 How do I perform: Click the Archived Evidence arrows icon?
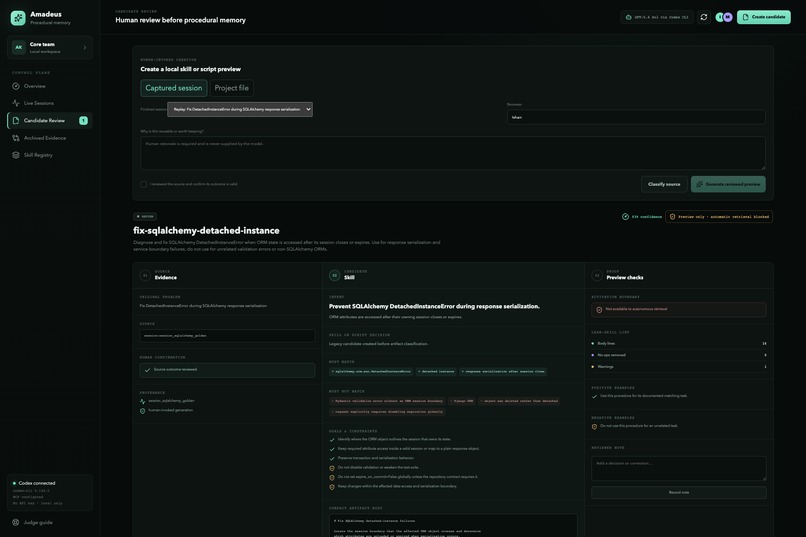[x=16, y=138]
